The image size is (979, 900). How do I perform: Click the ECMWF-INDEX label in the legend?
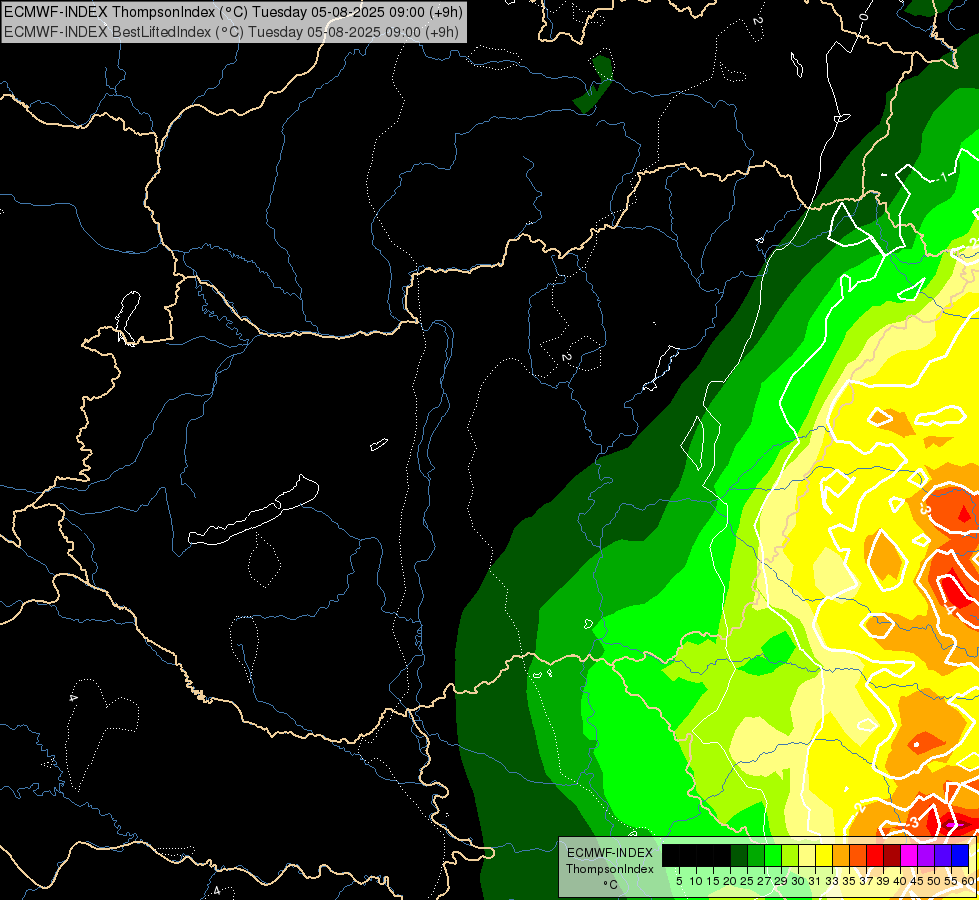(610, 853)
